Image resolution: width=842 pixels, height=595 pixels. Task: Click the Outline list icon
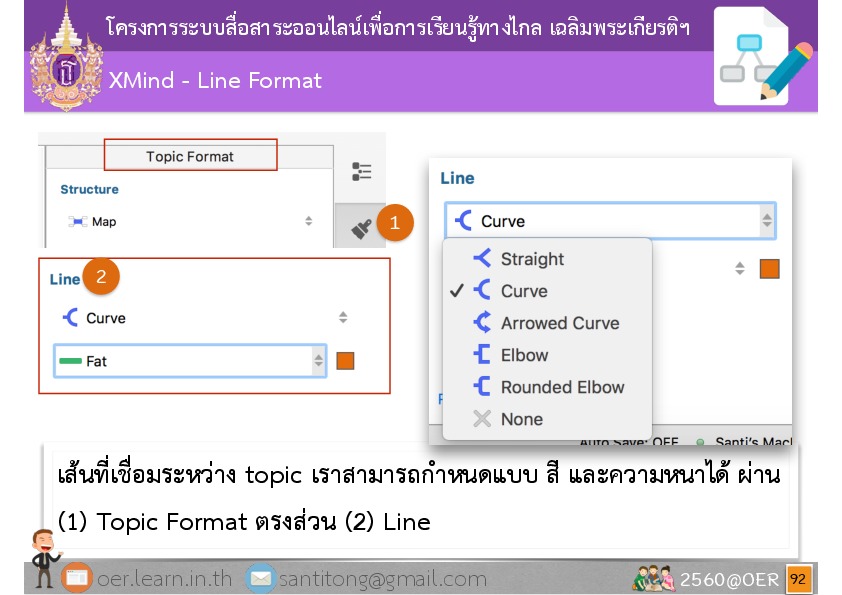[362, 172]
